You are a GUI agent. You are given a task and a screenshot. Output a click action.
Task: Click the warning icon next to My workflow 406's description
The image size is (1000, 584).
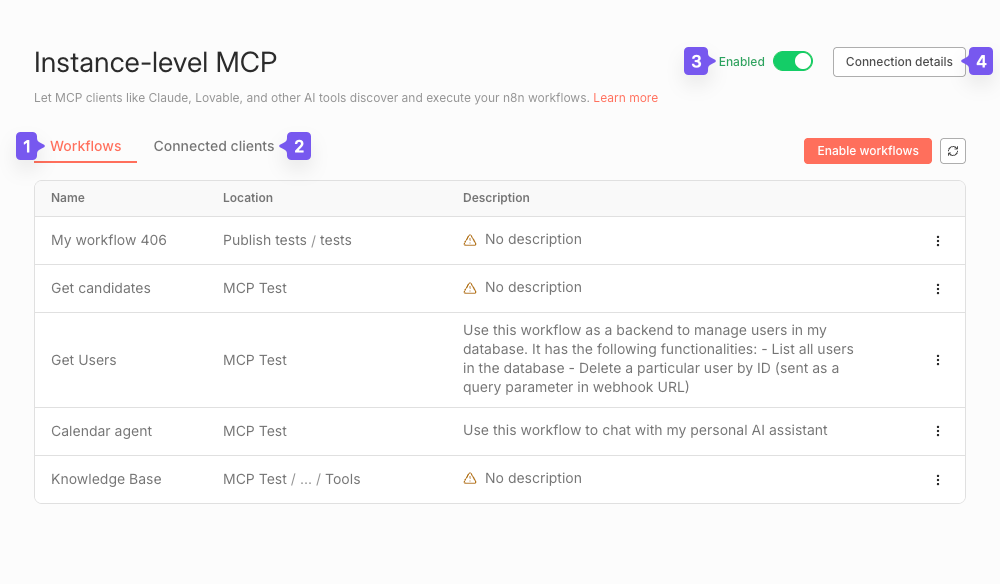[x=470, y=239]
